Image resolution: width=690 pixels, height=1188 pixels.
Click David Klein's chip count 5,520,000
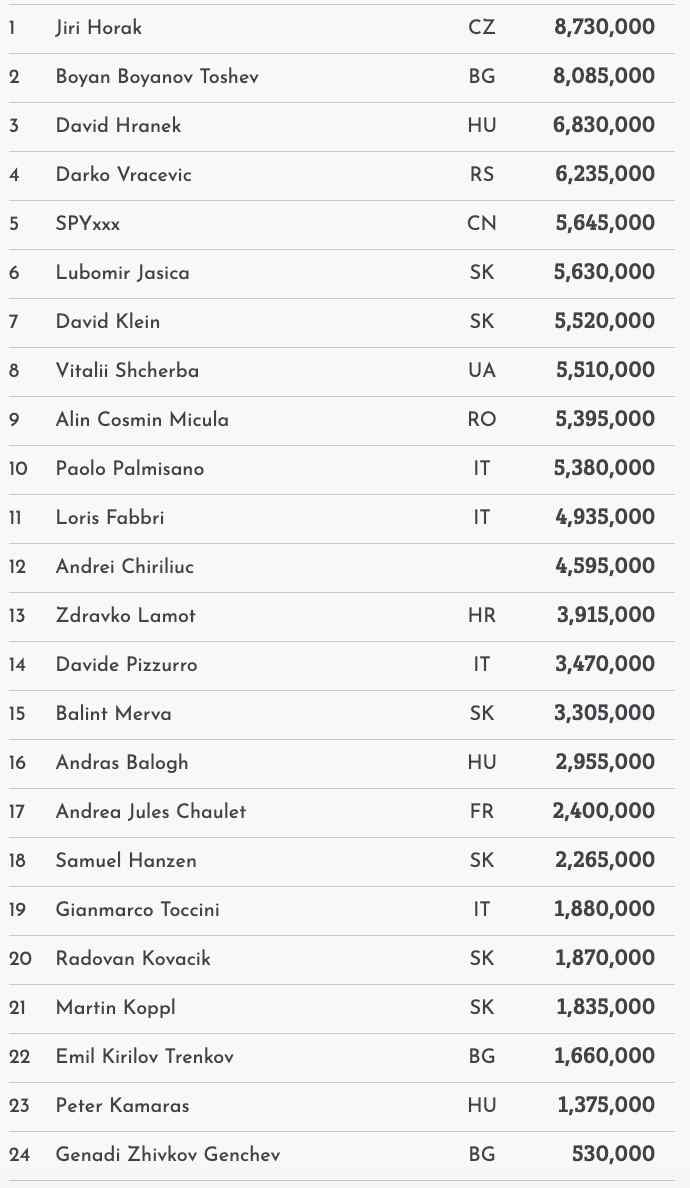[x=605, y=322]
